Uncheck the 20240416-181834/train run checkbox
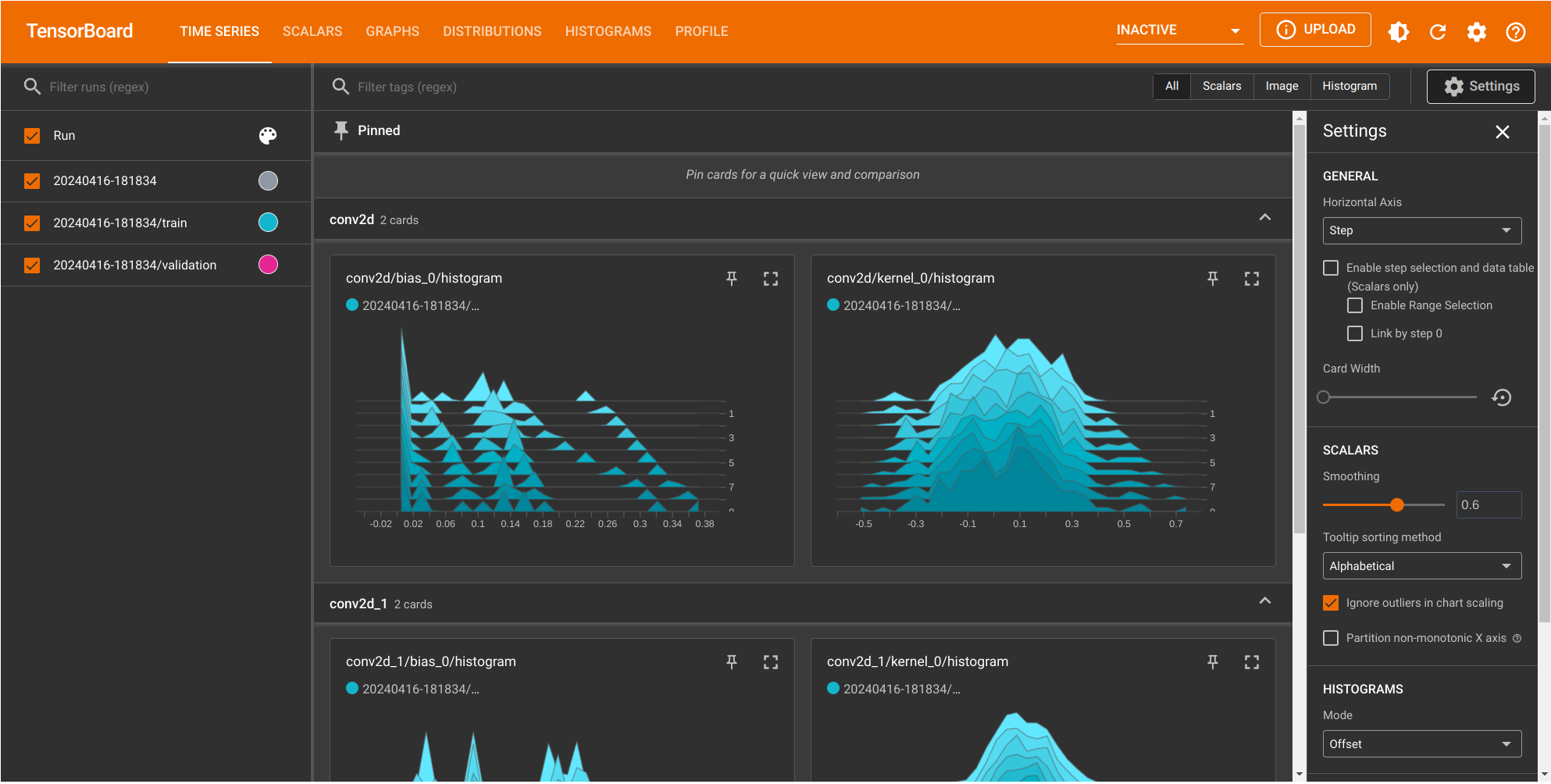Viewport: 1551px width, 784px height. 32,223
